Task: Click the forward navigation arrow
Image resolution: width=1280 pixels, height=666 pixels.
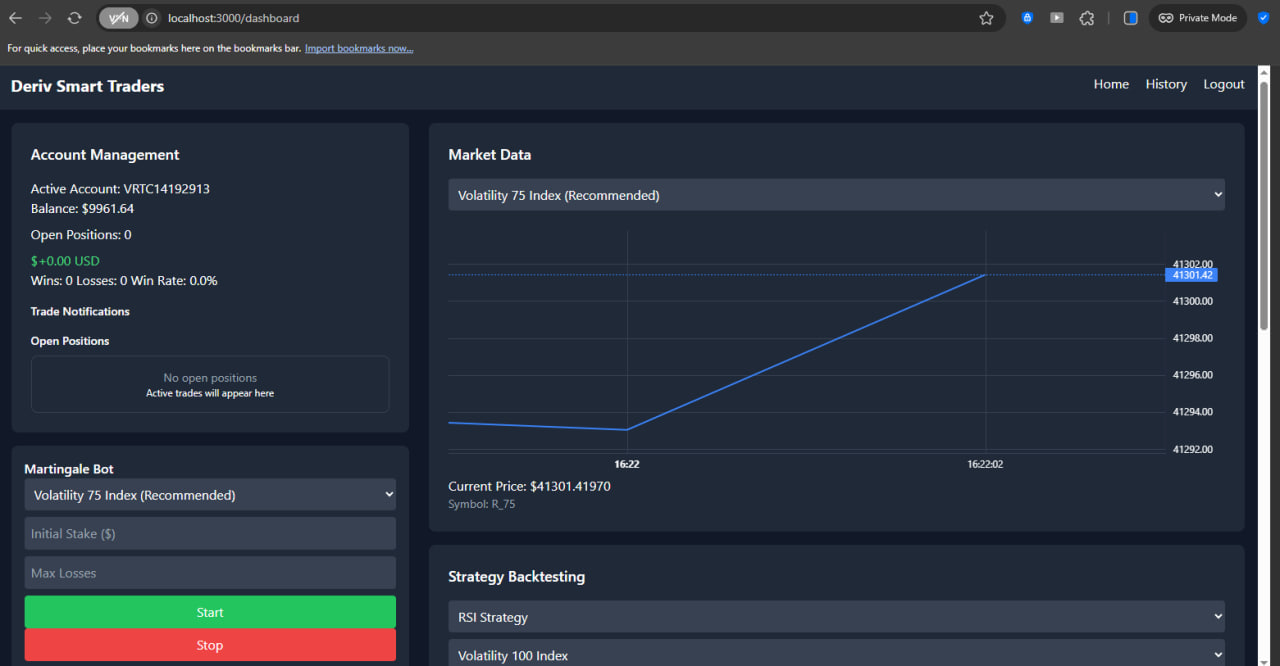Action: (45, 17)
